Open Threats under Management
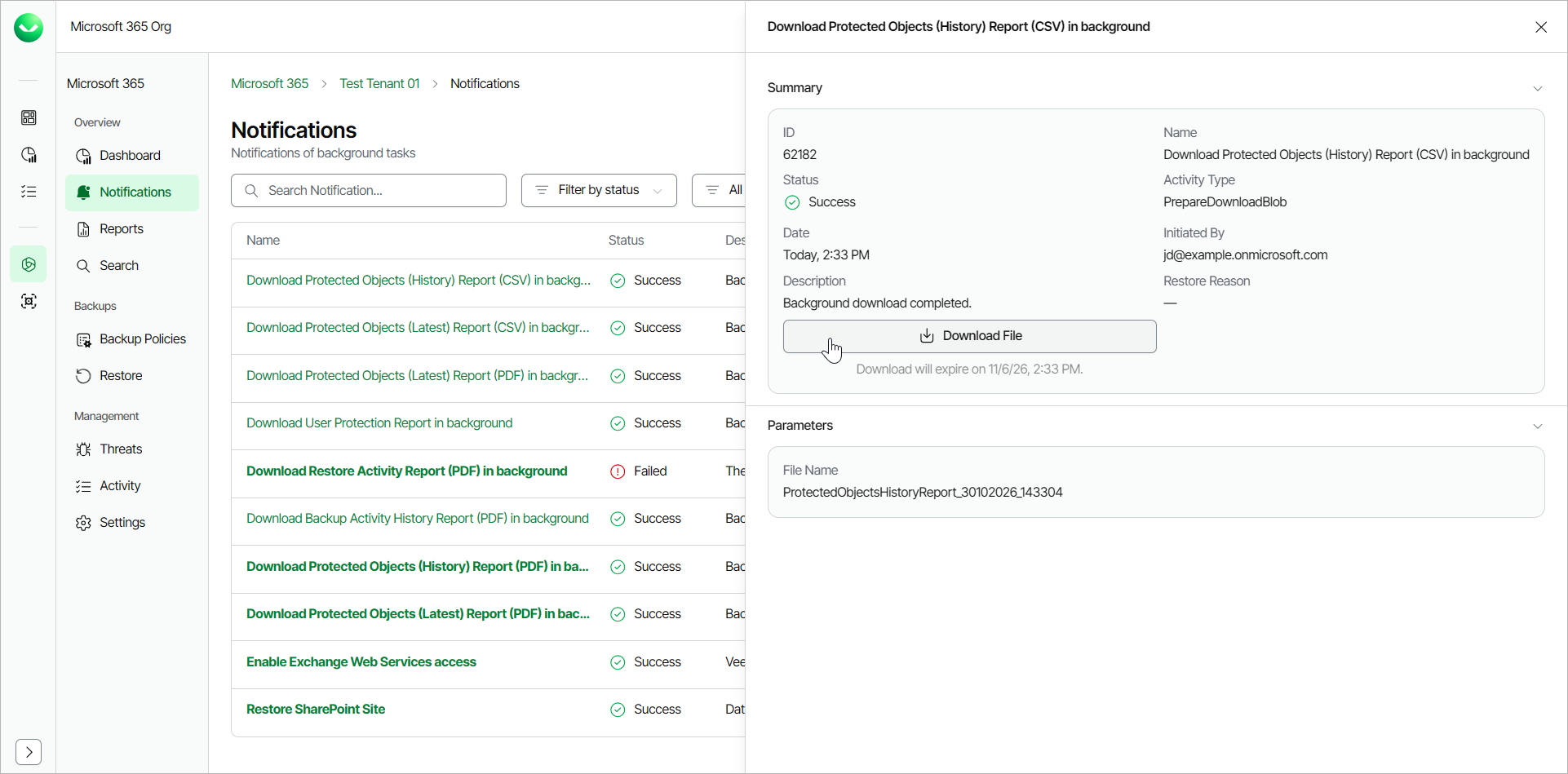 132,449
